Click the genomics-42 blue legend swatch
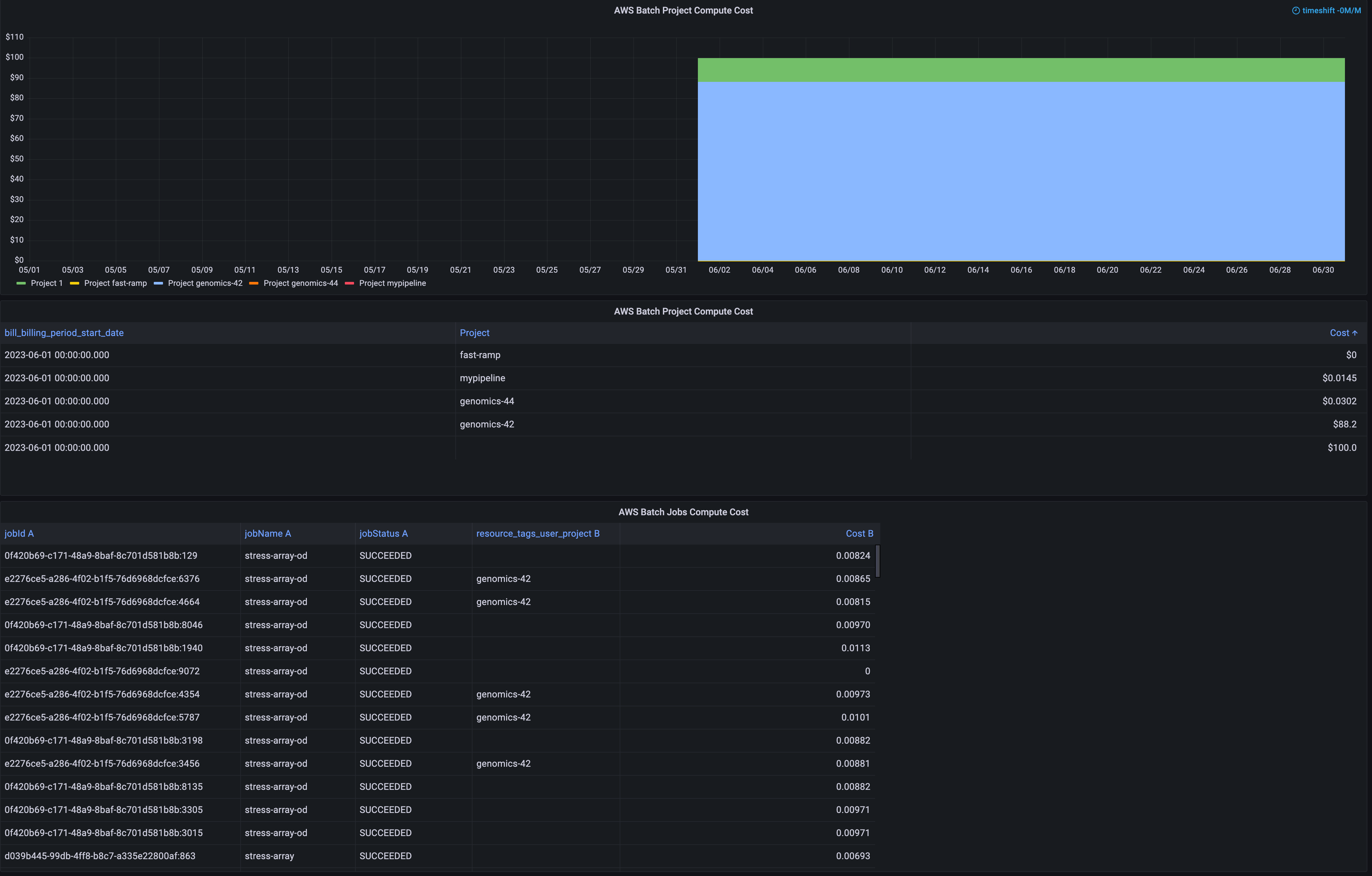The width and height of the screenshot is (1372, 876). pyautogui.click(x=158, y=283)
